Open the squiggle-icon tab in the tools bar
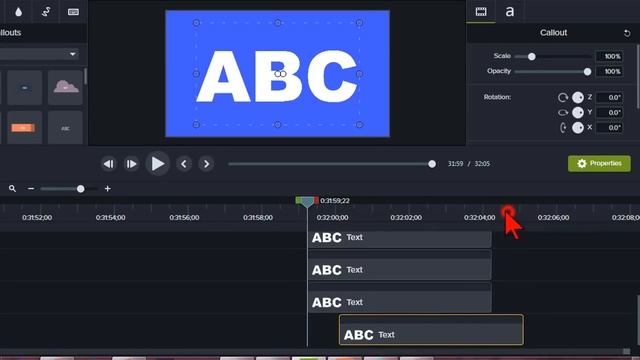Screen dimensions: 640x360 46,11
